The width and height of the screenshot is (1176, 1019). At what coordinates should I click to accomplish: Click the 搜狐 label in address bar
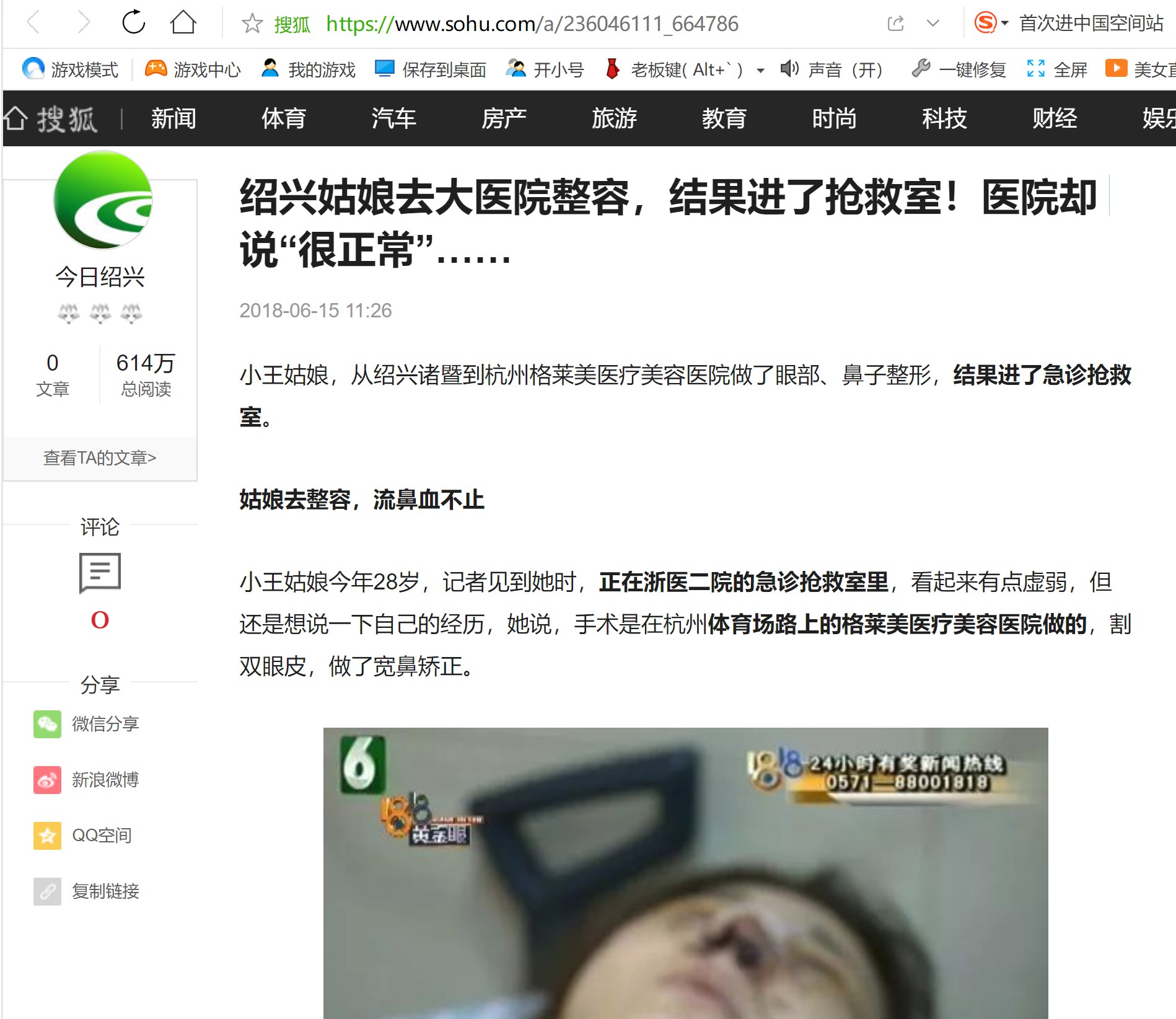292,24
